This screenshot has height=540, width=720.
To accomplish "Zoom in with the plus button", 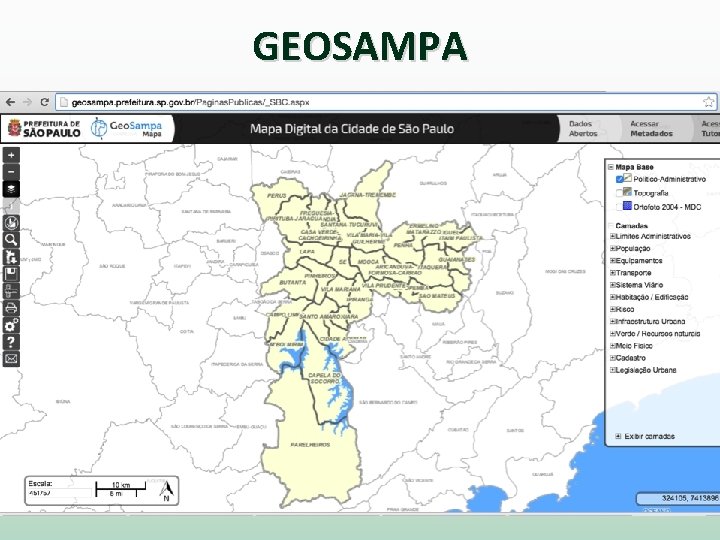I will [11, 155].
